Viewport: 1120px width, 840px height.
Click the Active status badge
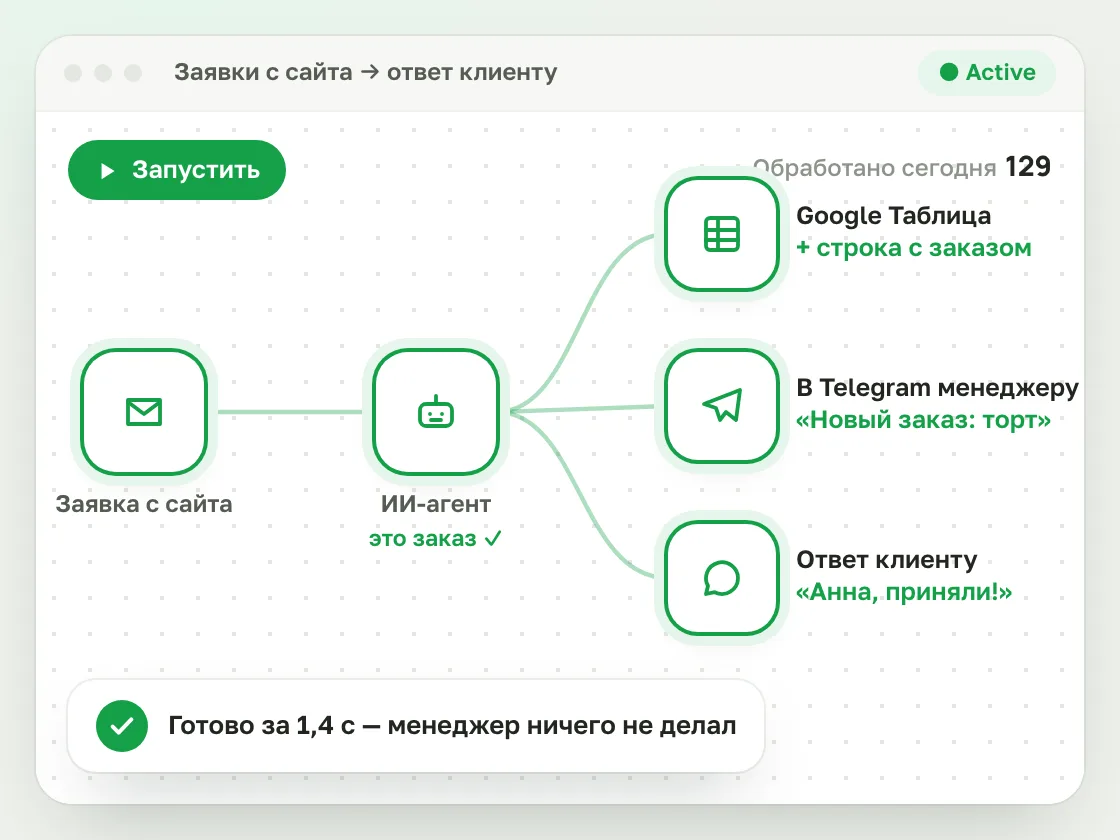tap(987, 72)
